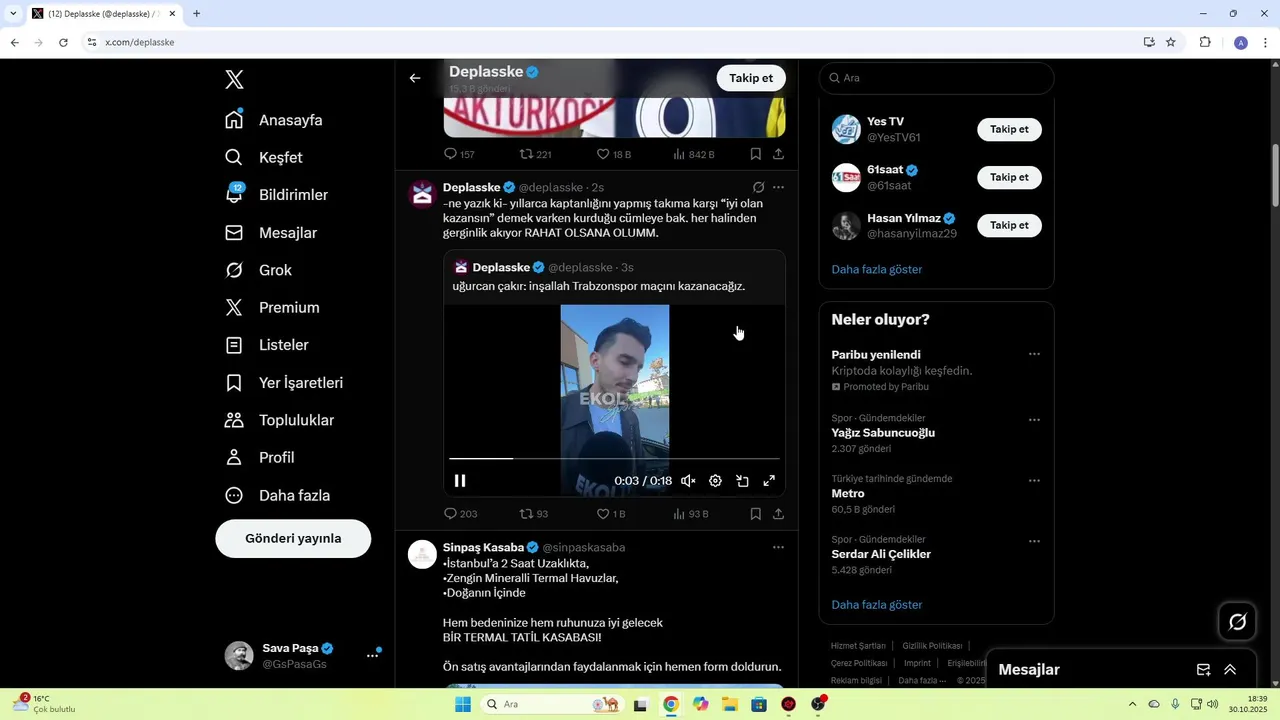Click the taskbar Ara search box

point(552,704)
